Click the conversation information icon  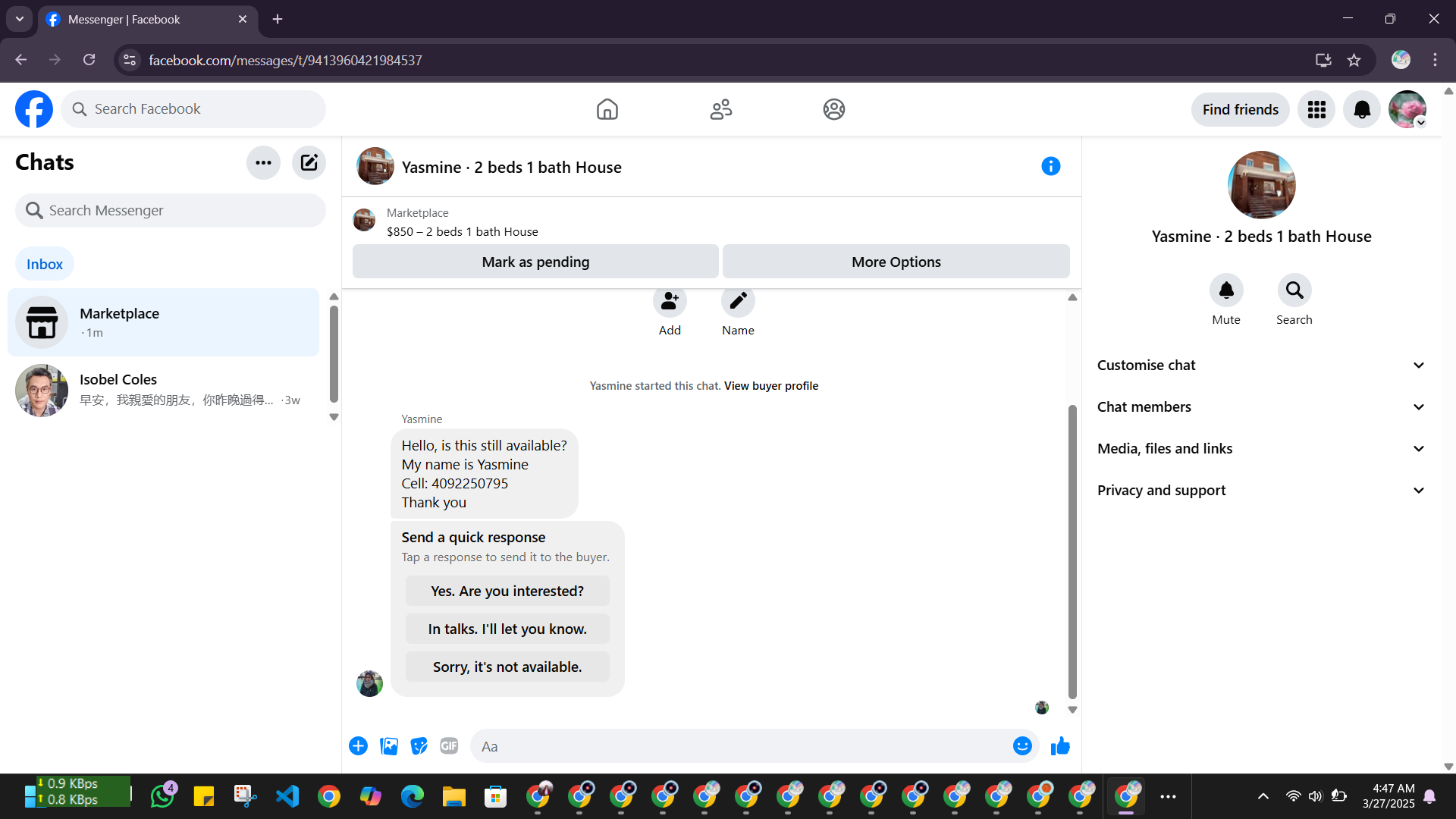1050,166
